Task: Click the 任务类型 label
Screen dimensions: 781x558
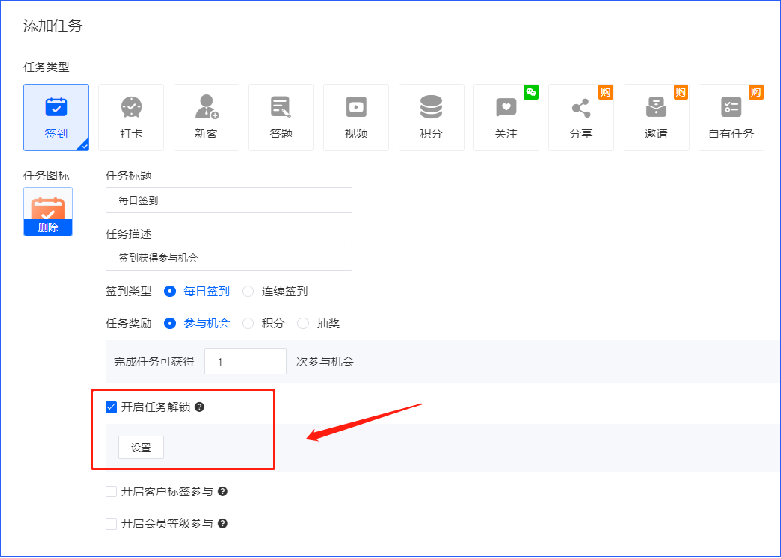Action: coord(46,67)
